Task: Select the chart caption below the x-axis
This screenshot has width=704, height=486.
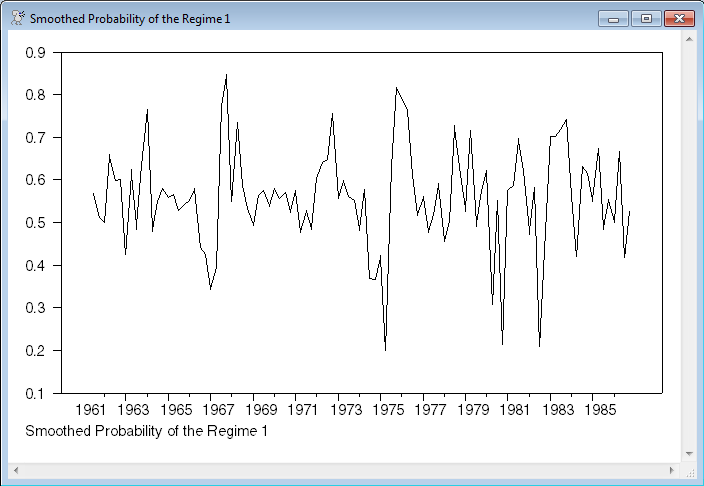Action: (x=146, y=431)
